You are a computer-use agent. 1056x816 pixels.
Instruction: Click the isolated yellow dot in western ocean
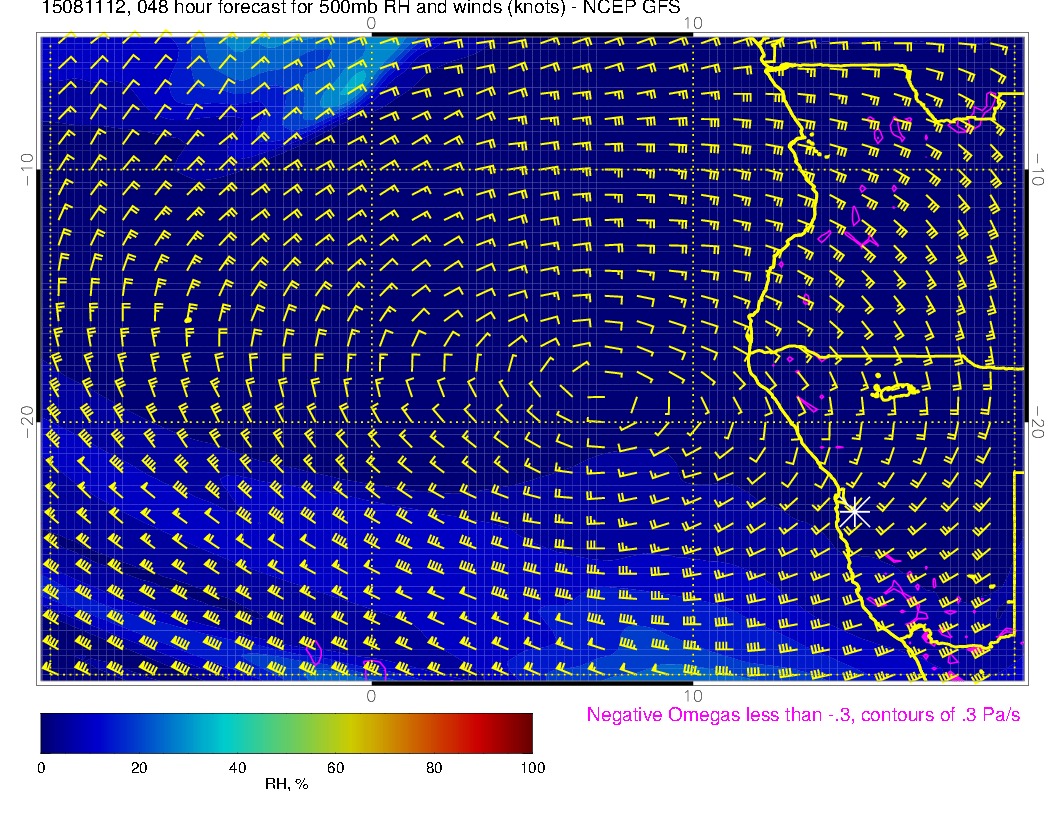coord(188,319)
